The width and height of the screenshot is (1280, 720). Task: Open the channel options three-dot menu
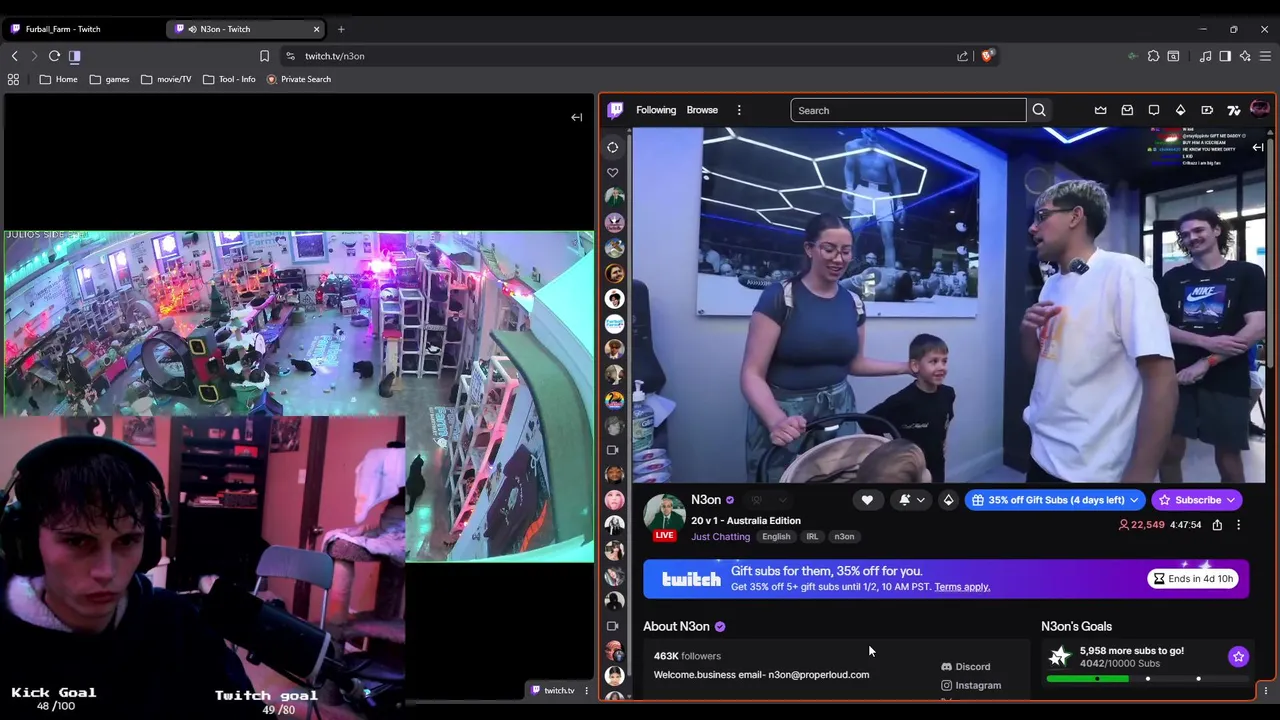coord(1238,525)
